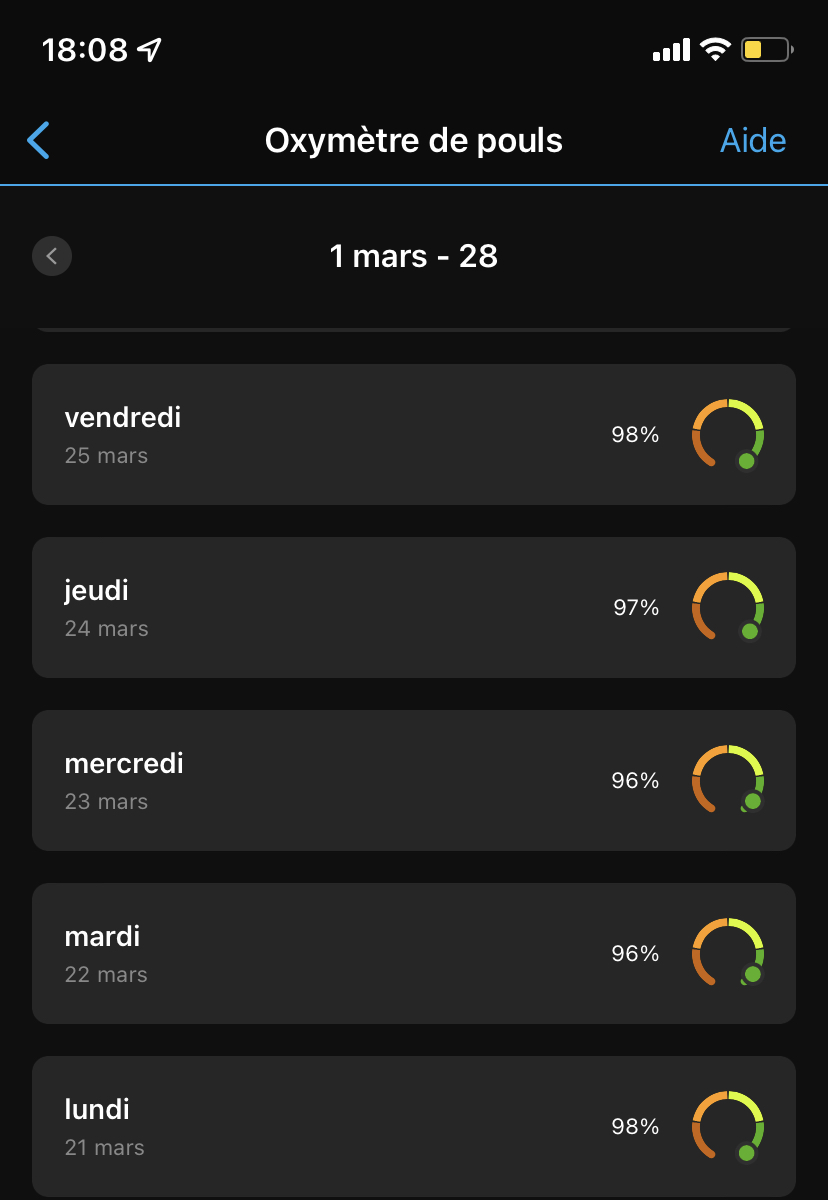Tap the 18:08 clock in status bar
The width and height of the screenshot is (828, 1200).
tap(85, 49)
